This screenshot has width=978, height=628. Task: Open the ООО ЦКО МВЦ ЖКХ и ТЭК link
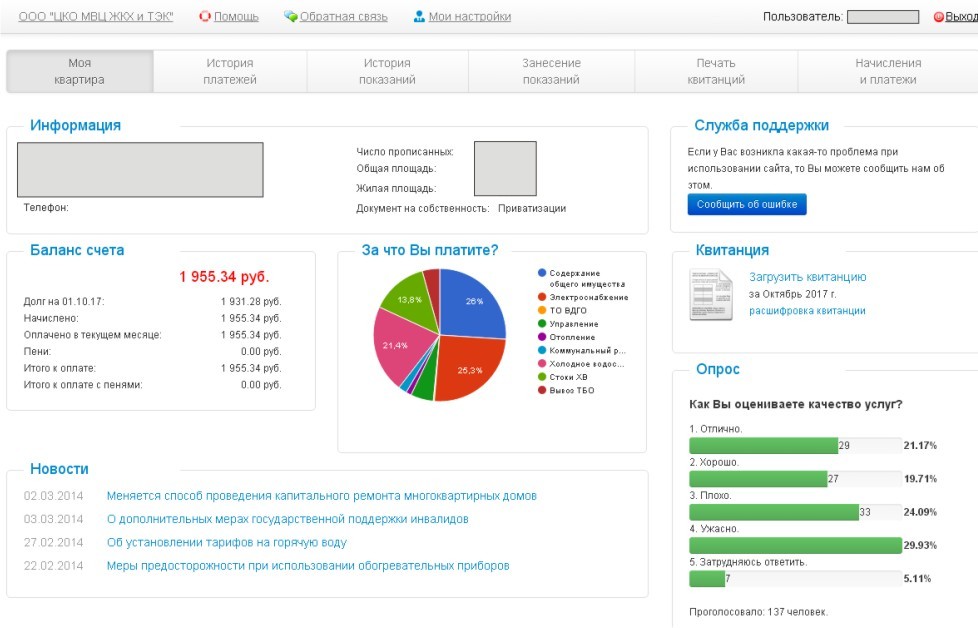coord(96,16)
